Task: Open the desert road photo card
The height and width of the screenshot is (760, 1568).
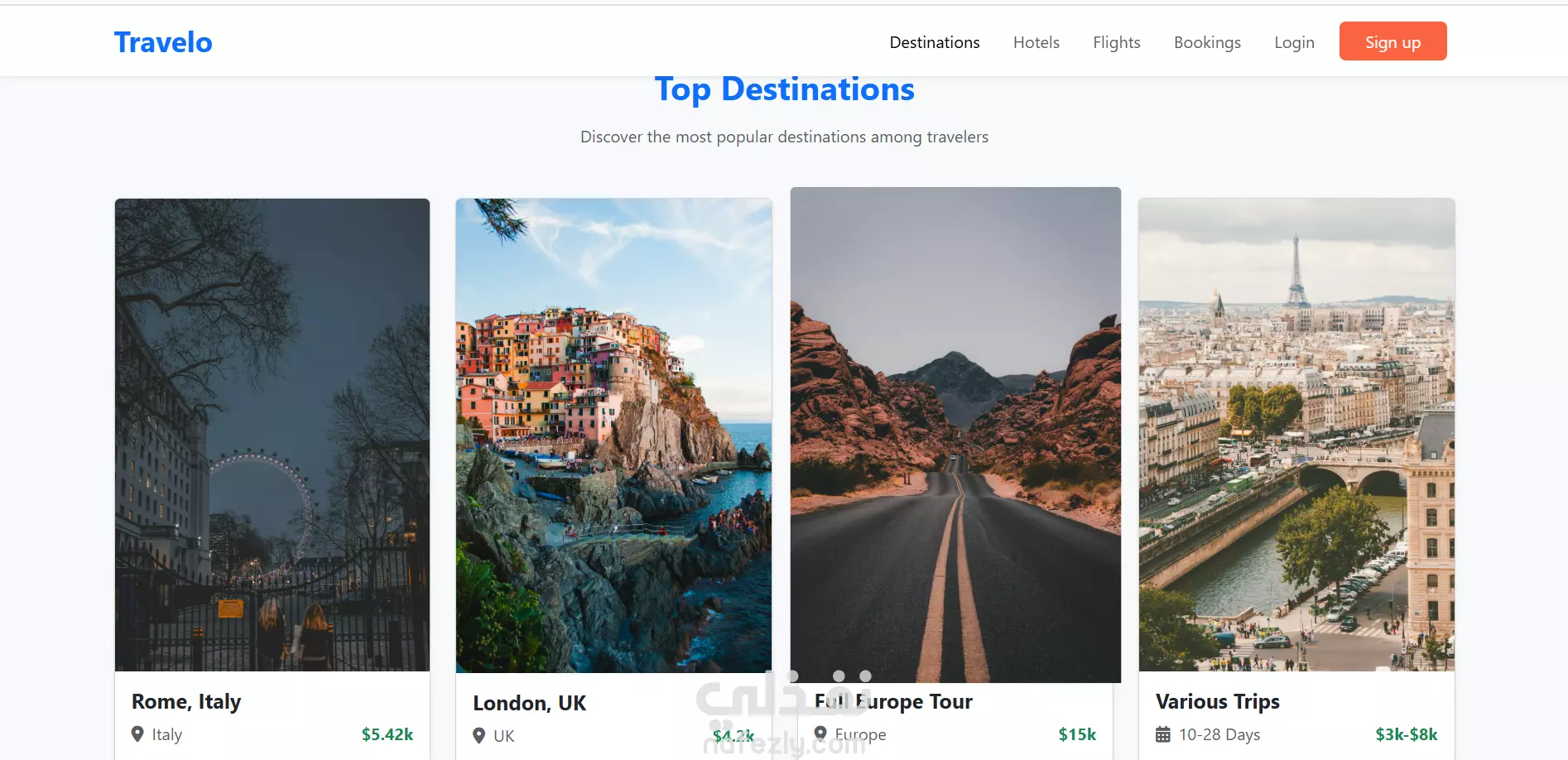Action: point(955,435)
